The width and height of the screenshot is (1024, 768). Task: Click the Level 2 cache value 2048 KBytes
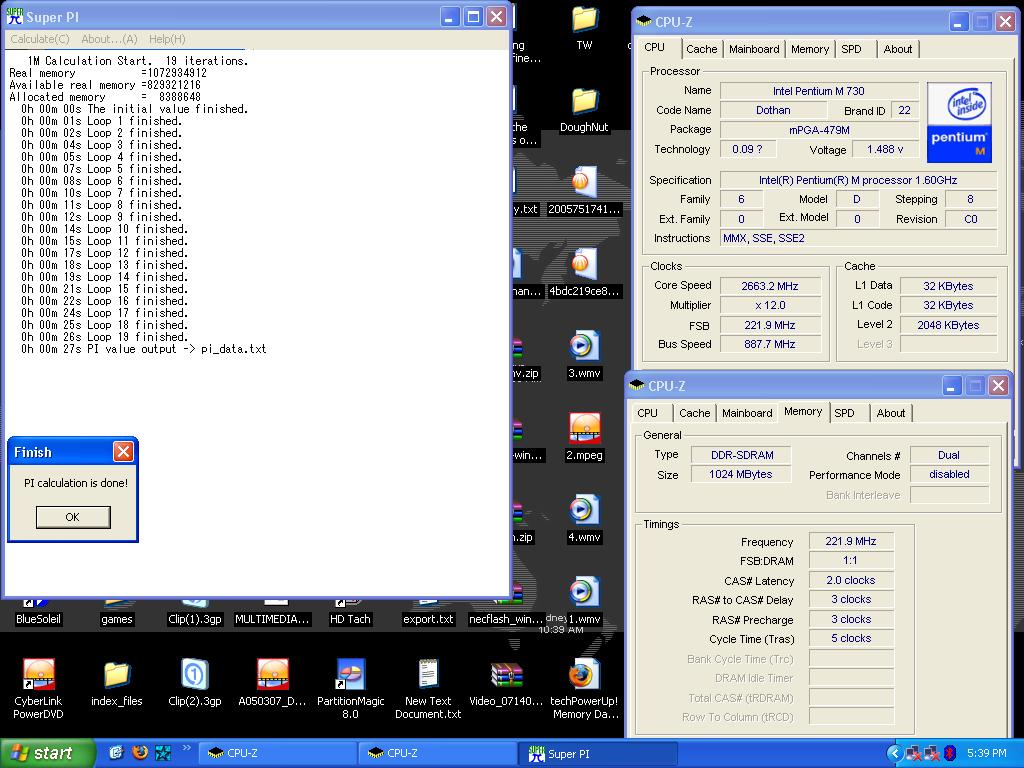pyautogui.click(x=948, y=325)
